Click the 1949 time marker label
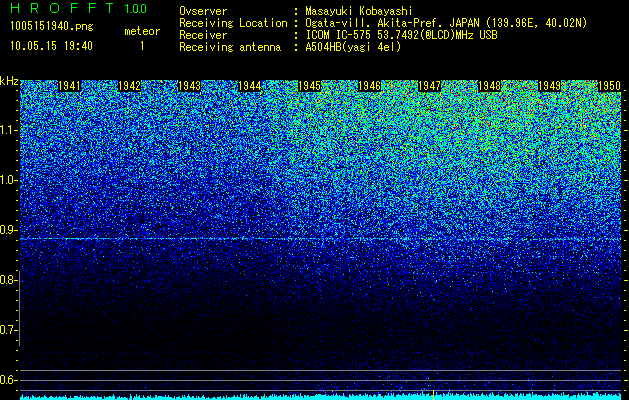Viewport: 629px width, 400px height. pyautogui.click(x=550, y=86)
